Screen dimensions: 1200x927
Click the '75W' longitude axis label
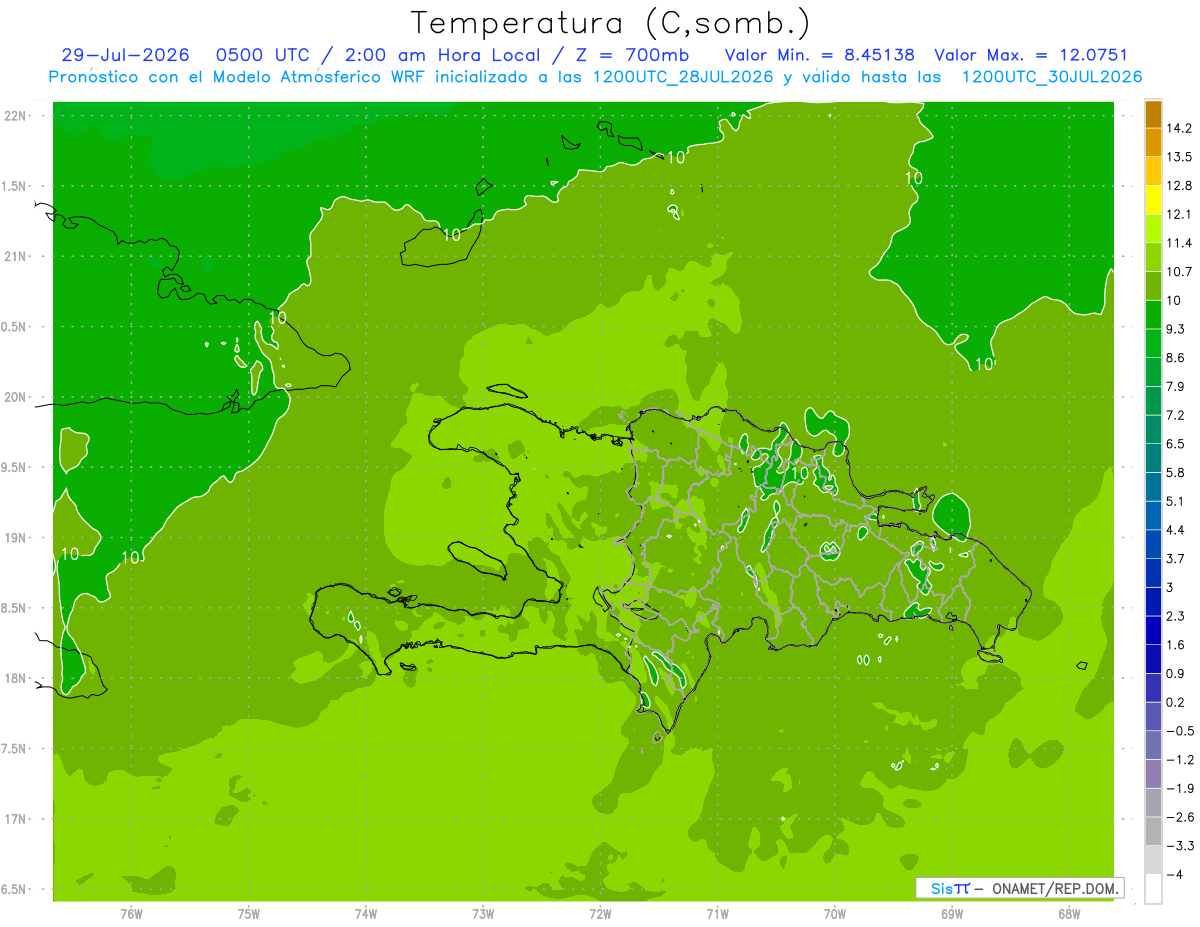(x=249, y=914)
